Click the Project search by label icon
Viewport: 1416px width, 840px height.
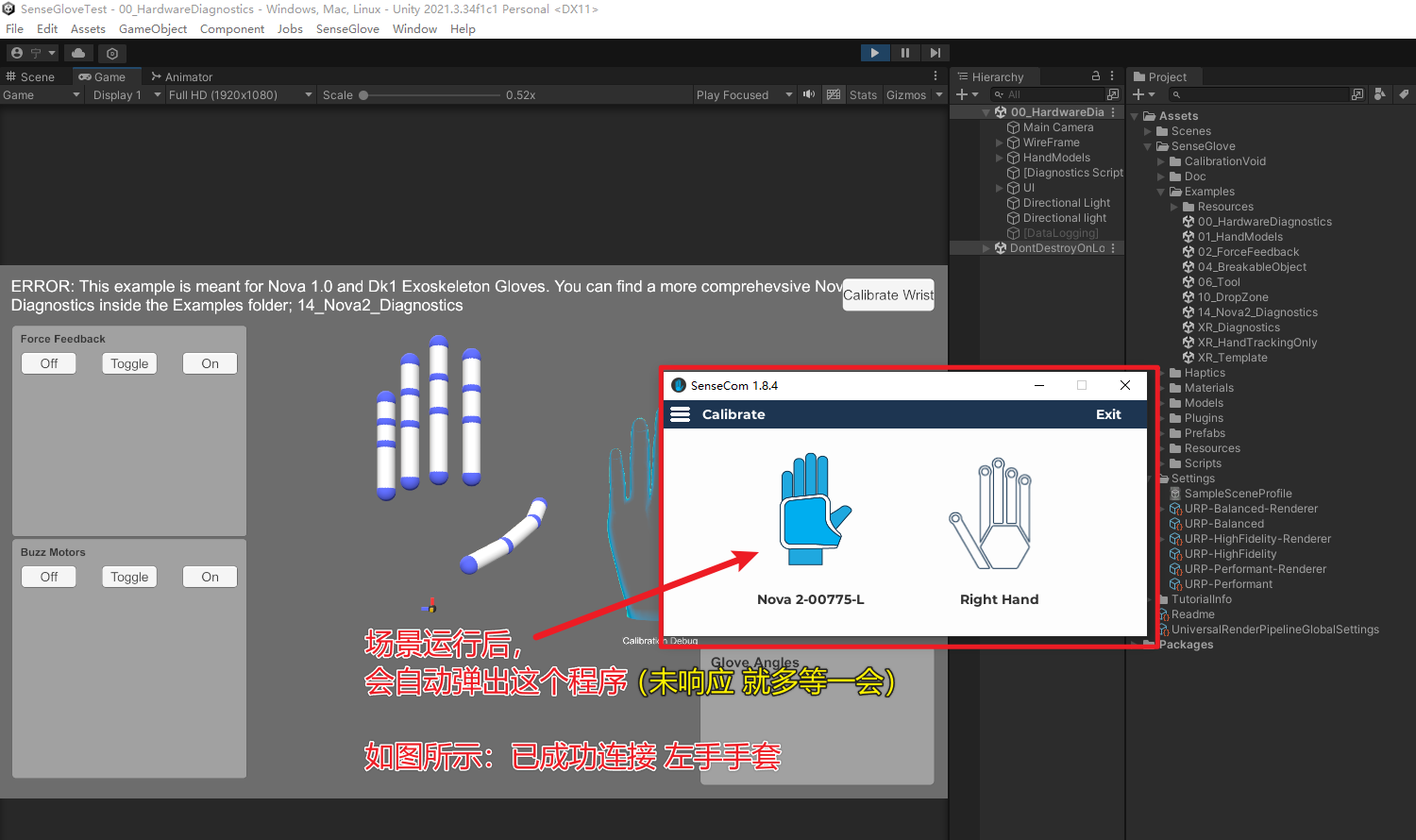coord(1403,94)
